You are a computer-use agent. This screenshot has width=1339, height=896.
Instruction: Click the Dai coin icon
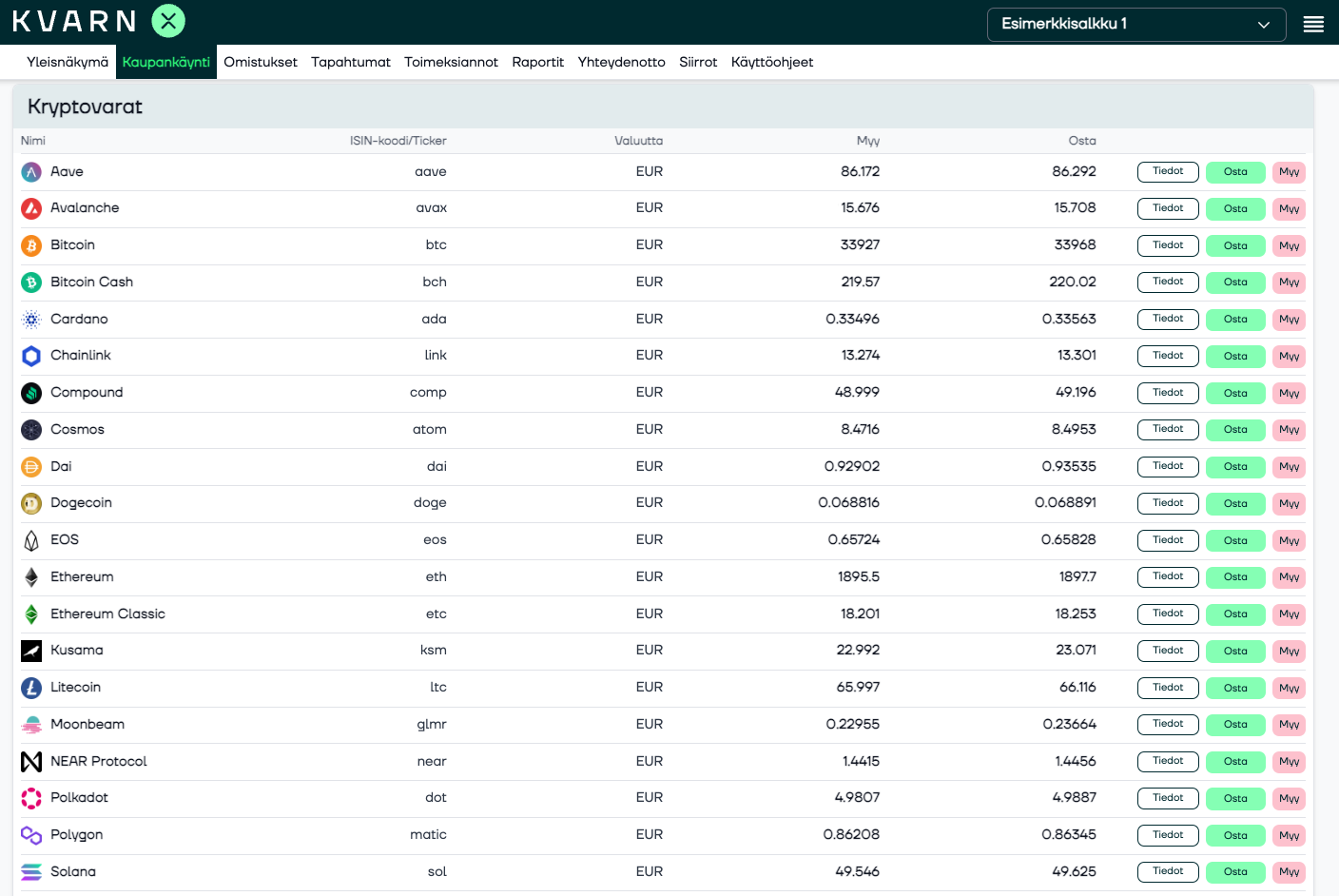tap(31, 467)
